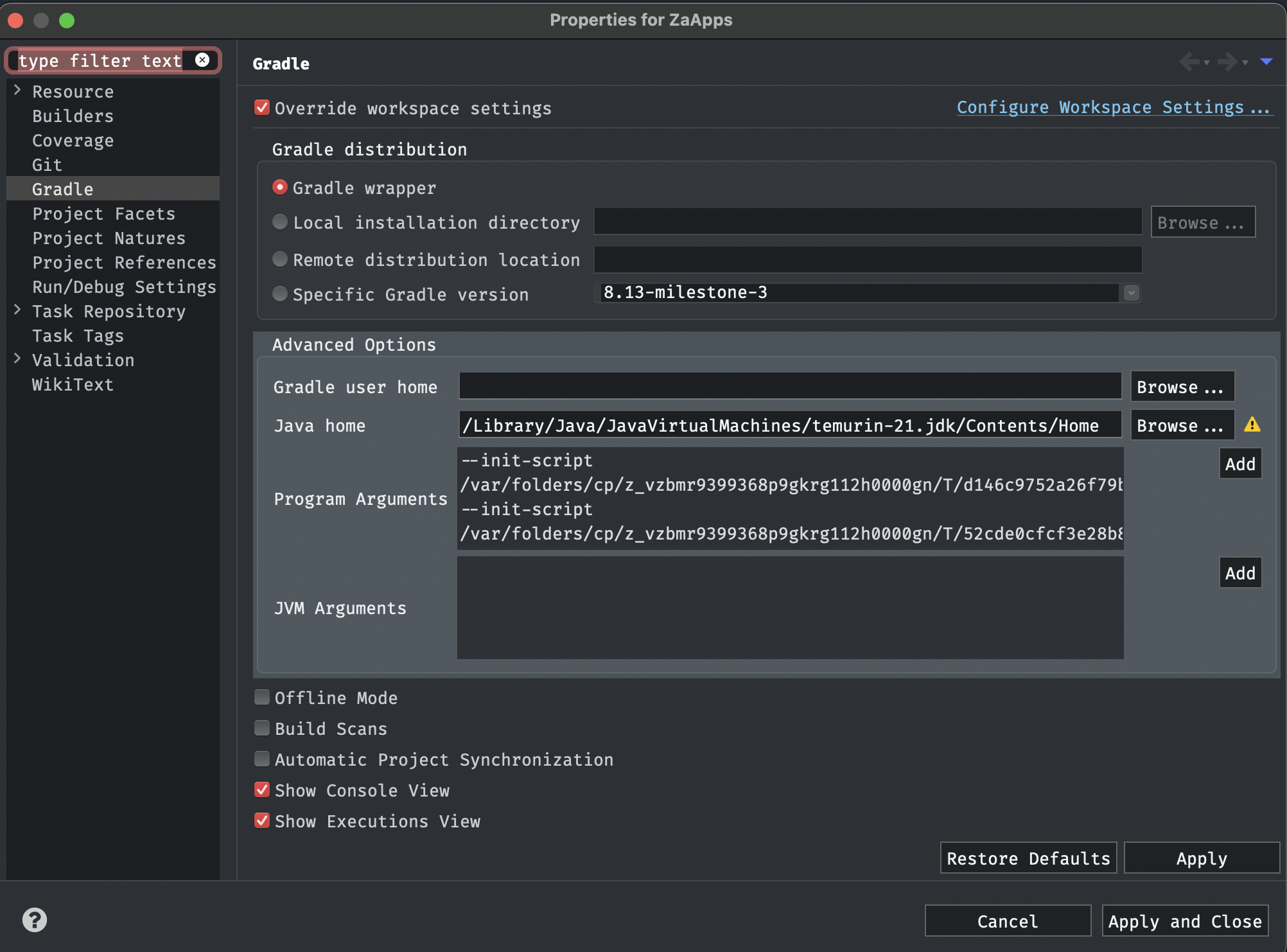
Task: Enable Offline Mode checkbox
Action: click(x=262, y=697)
